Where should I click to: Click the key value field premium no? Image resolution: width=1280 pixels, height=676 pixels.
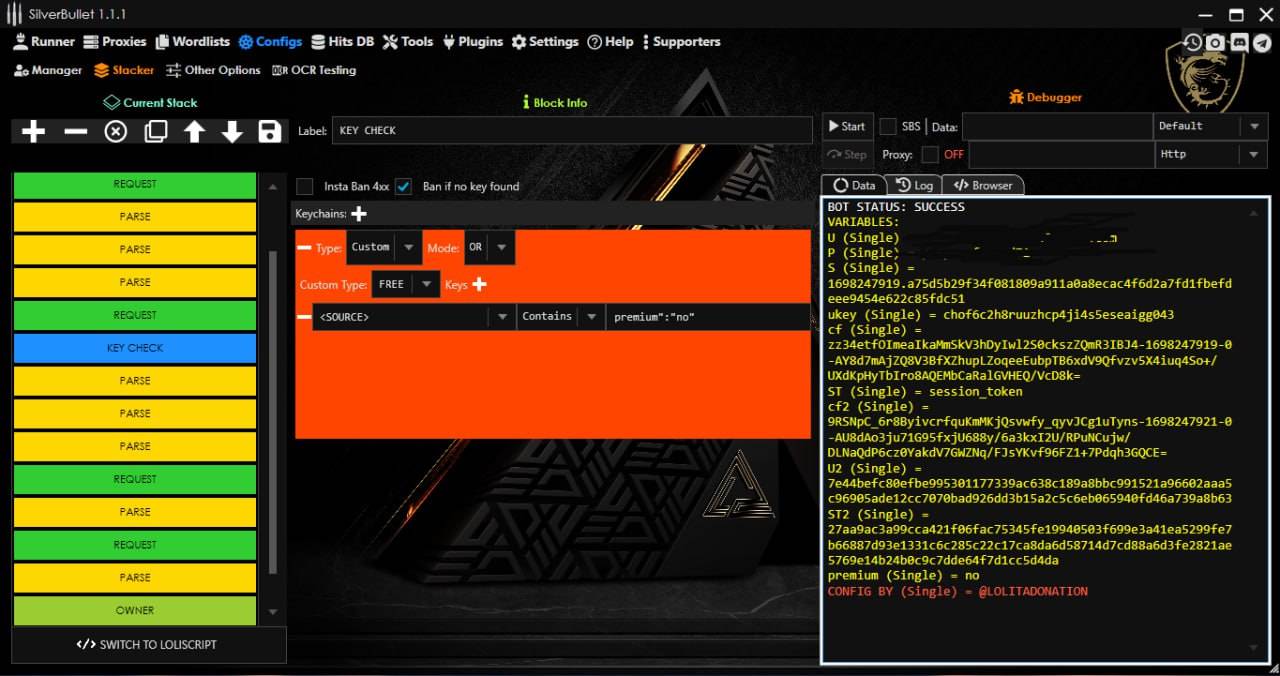[708, 317]
